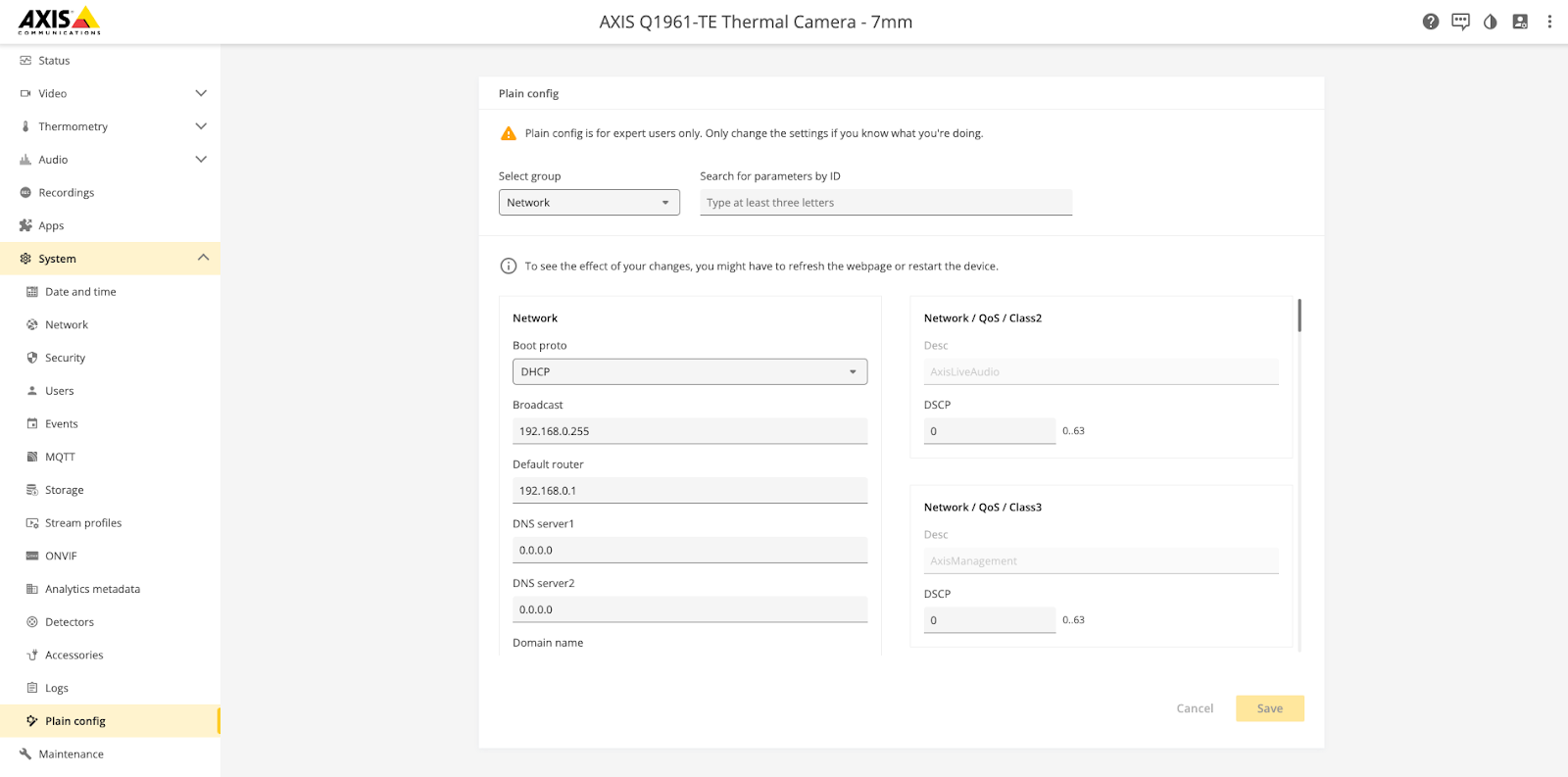Click the Accessories icon in the sidebar
The image size is (1568, 777).
[x=32, y=656]
